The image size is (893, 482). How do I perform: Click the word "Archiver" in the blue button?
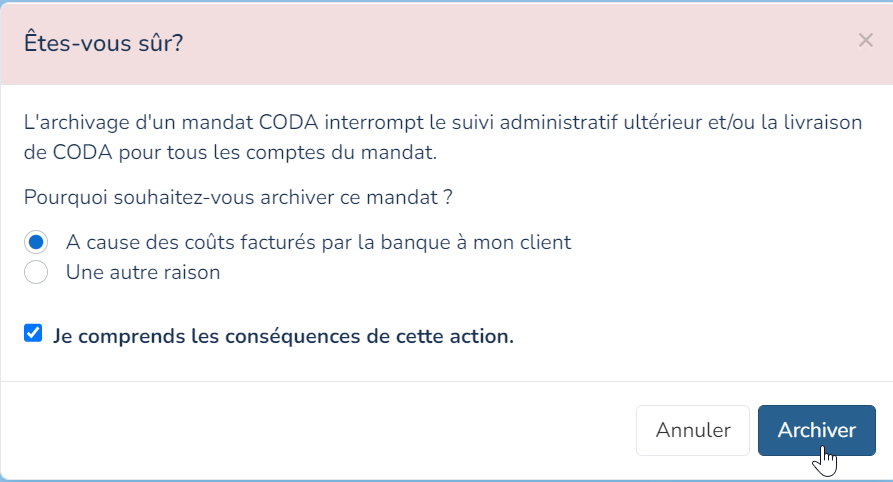coord(817,430)
